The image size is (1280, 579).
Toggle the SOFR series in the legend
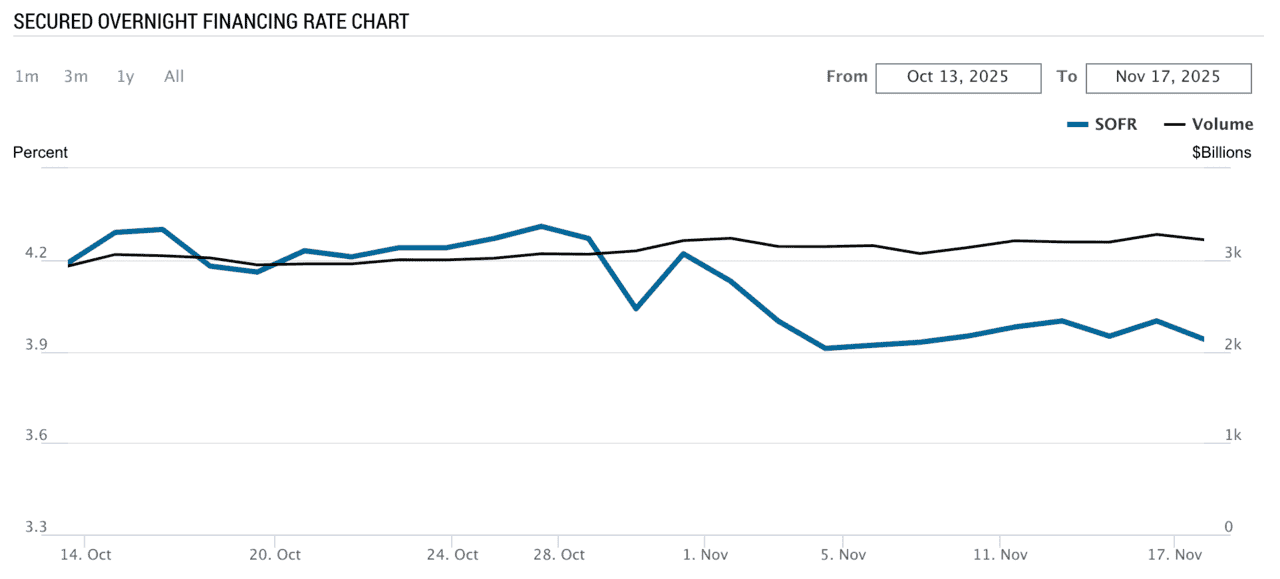coord(1116,124)
